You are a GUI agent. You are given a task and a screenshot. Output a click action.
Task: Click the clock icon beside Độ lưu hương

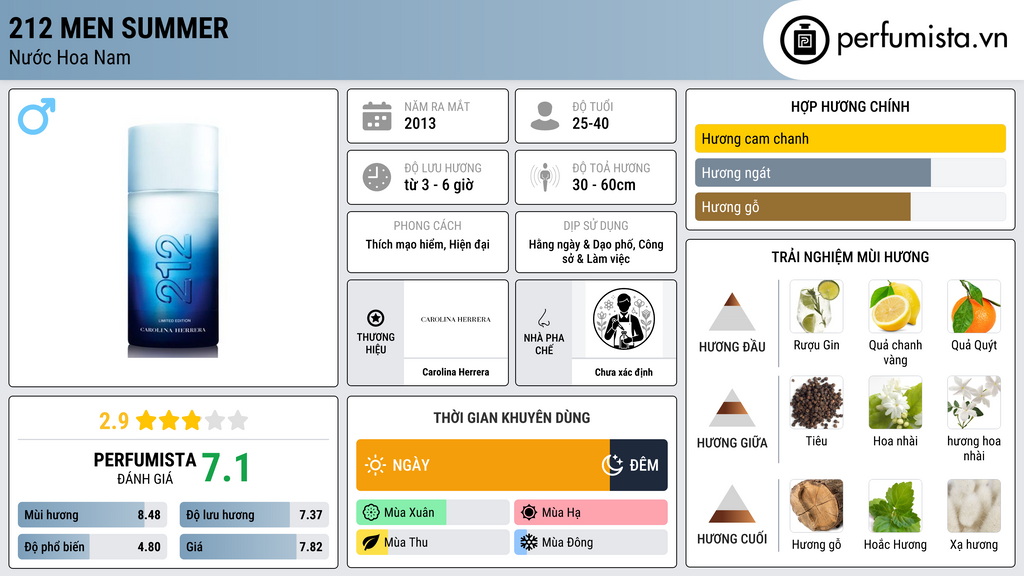(377, 177)
